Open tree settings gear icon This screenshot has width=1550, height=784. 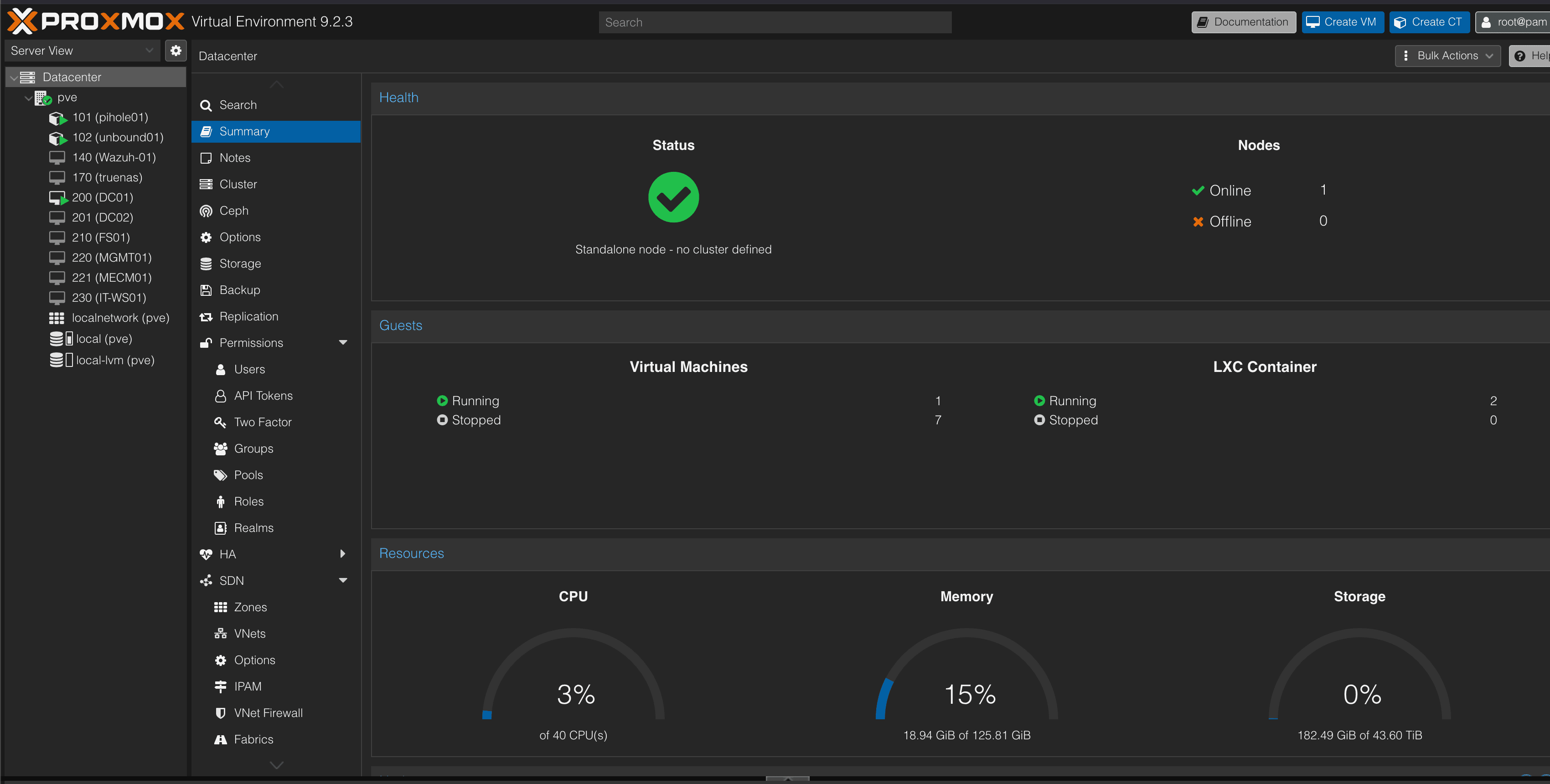coord(176,51)
